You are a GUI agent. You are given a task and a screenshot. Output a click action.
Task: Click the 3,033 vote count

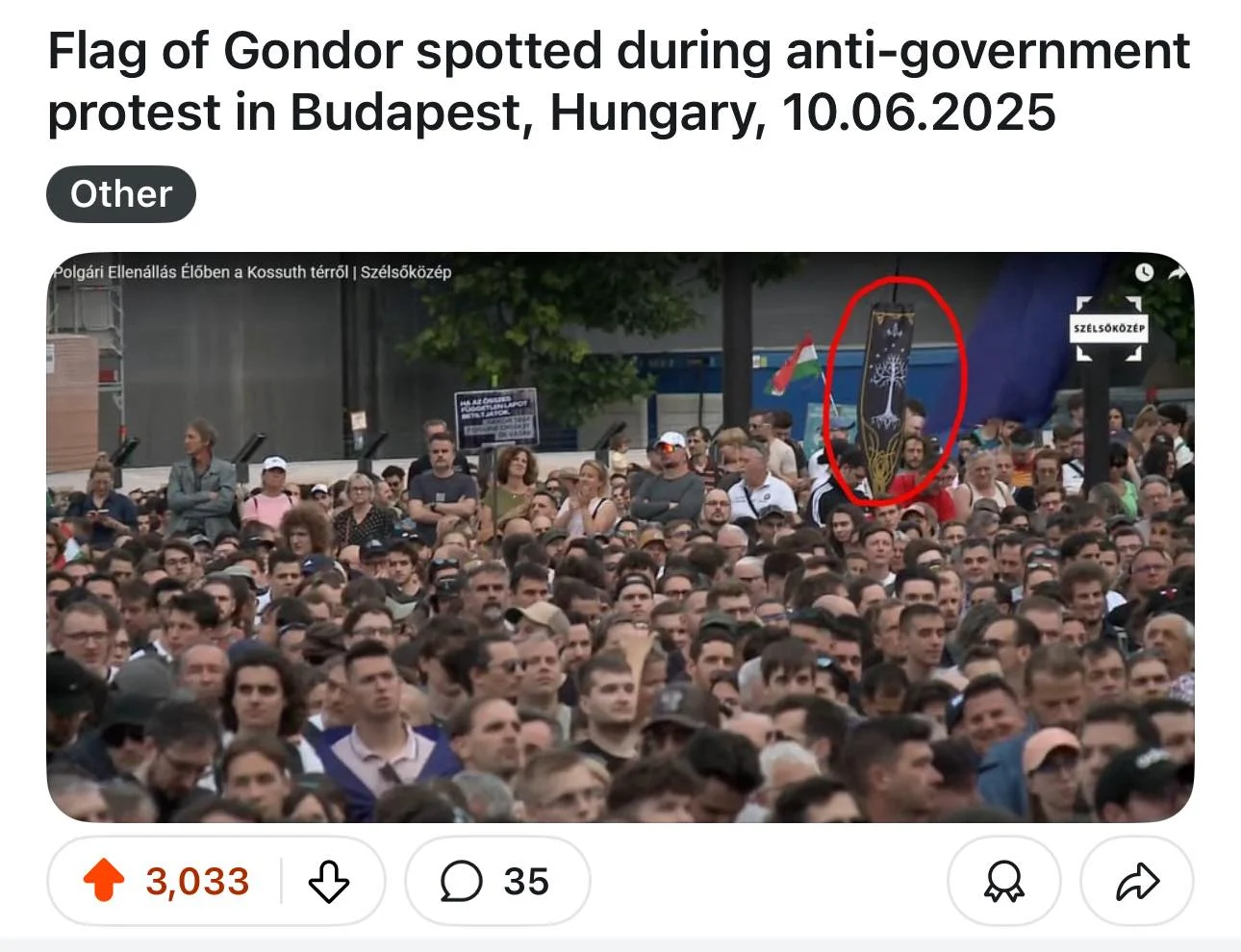click(x=197, y=881)
